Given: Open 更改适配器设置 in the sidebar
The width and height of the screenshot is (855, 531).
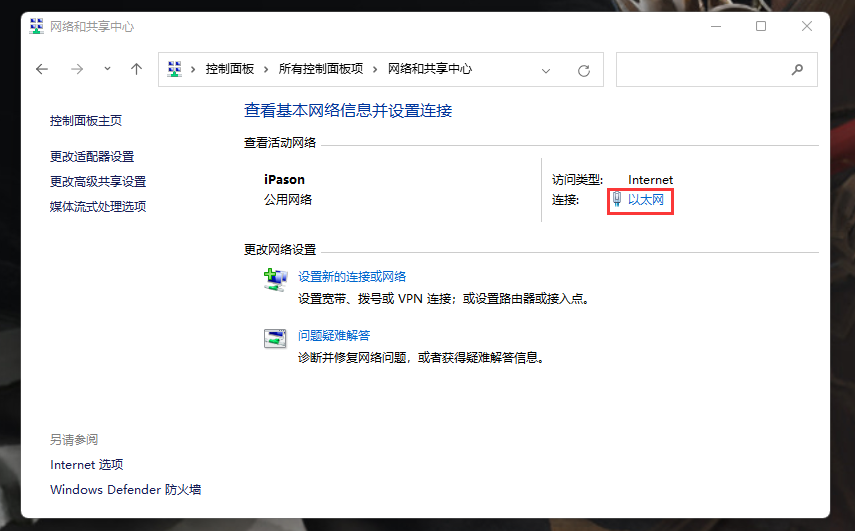Looking at the screenshot, I should [x=92, y=157].
